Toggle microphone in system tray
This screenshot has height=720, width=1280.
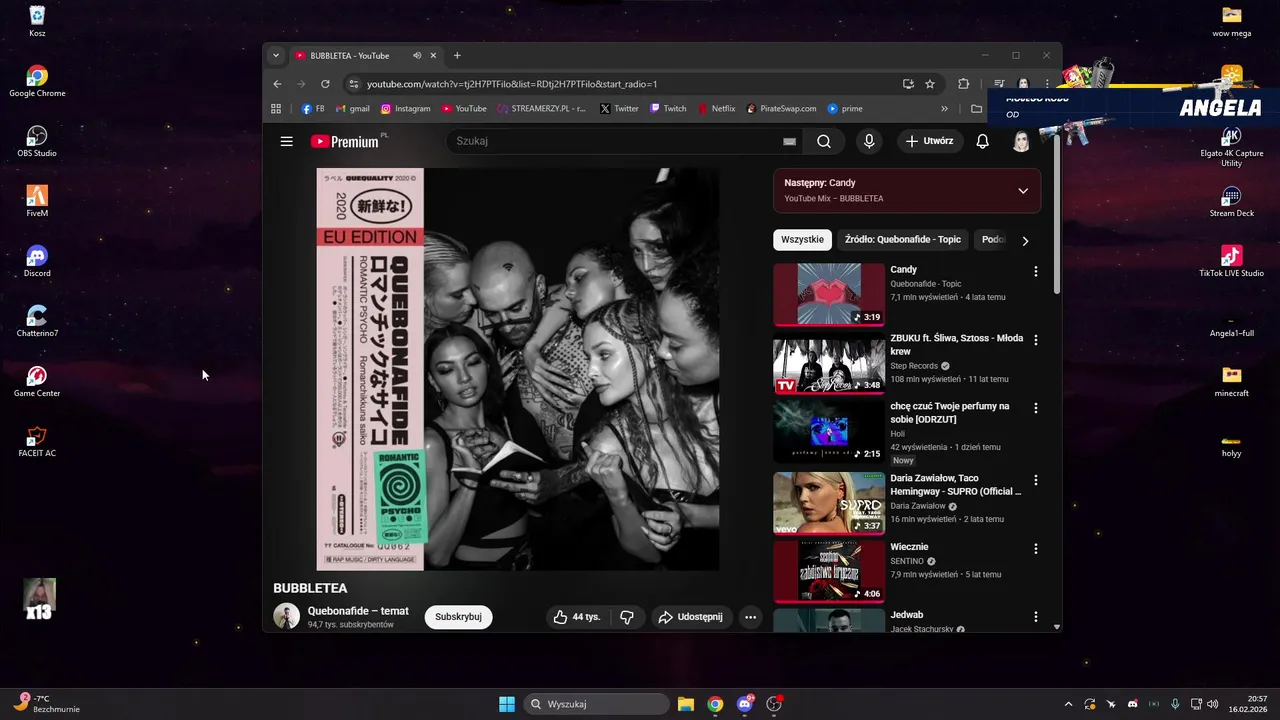[x=1175, y=704]
